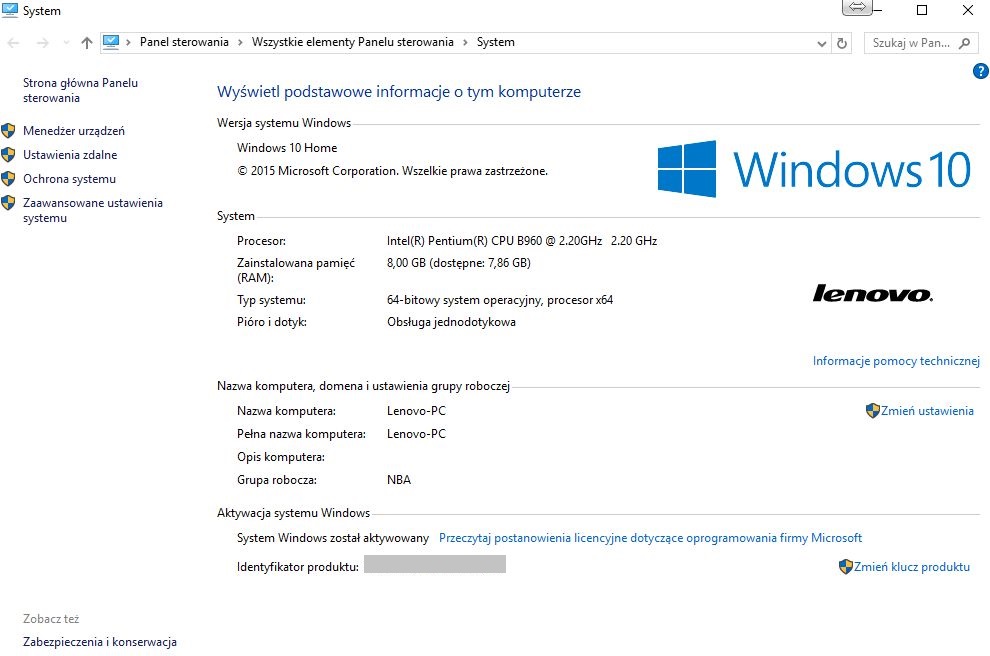Click the Windows 10 flag logo
The width and height of the screenshot is (990, 656).
click(x=687, y=169)
